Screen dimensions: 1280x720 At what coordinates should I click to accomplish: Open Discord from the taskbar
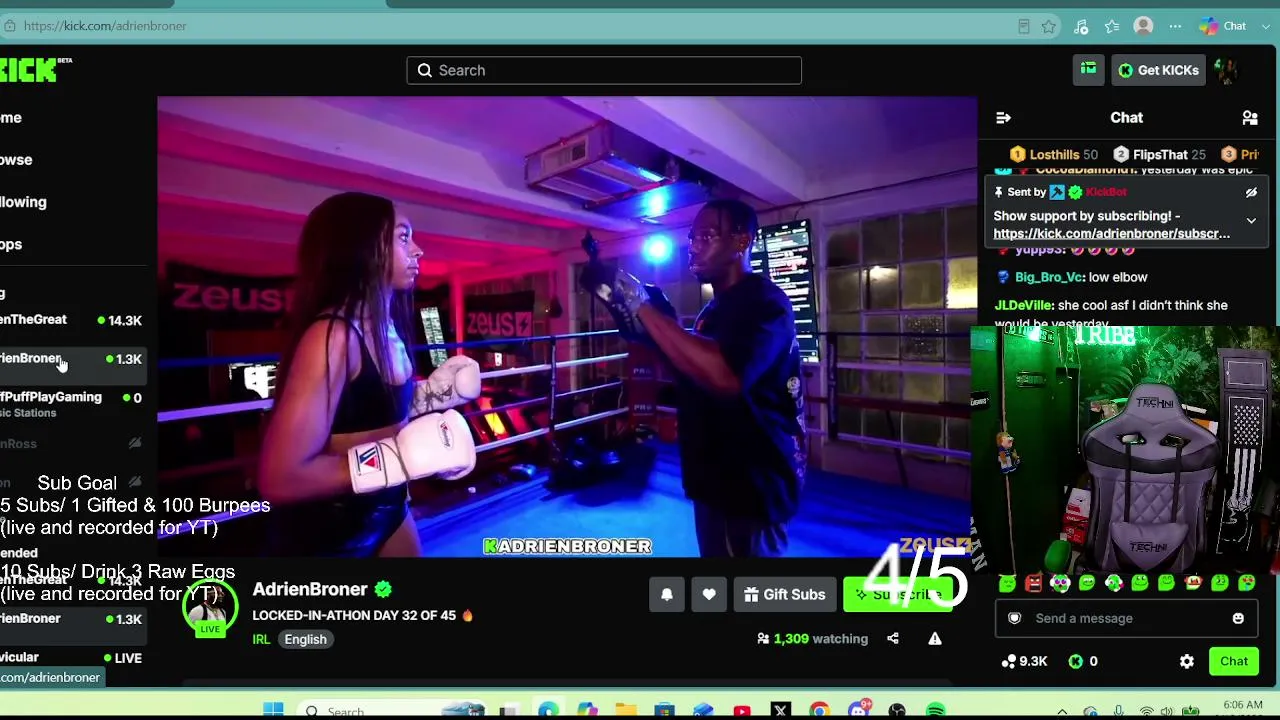858,711
